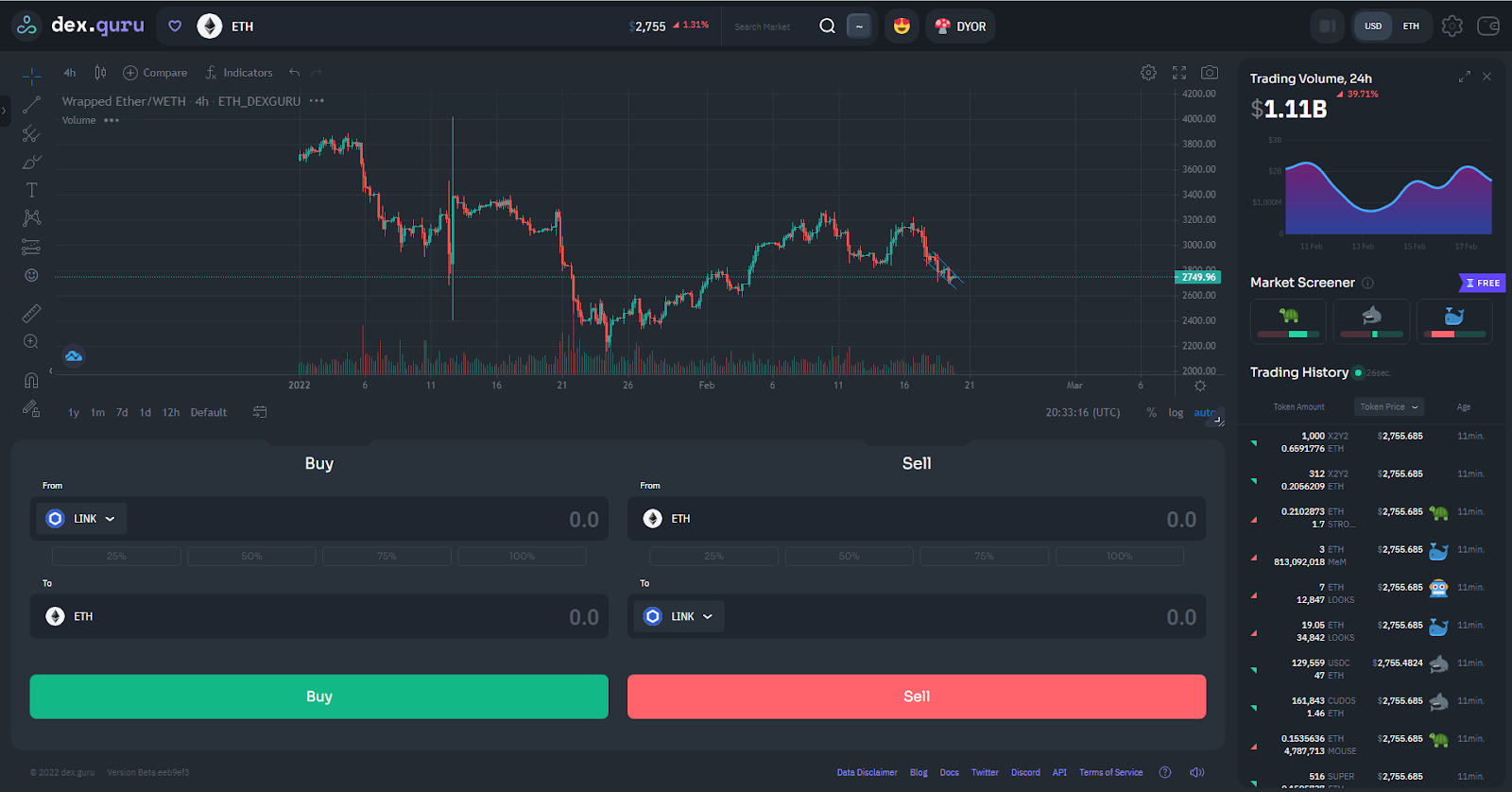1512x792 pixels.
Task: Set Buy amount to 25%
Action: (116, 557)
